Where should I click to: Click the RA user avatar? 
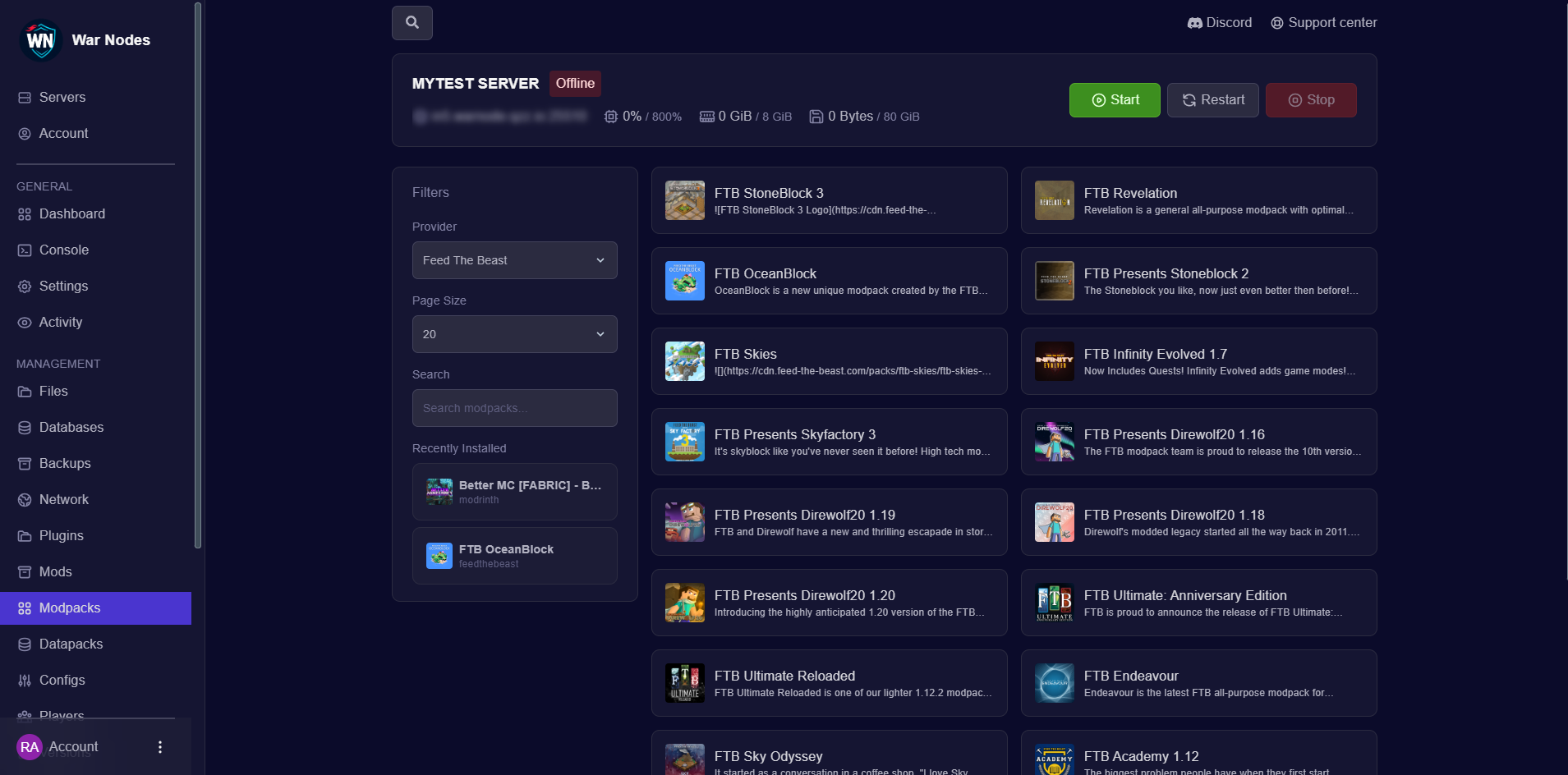[30, 747]
